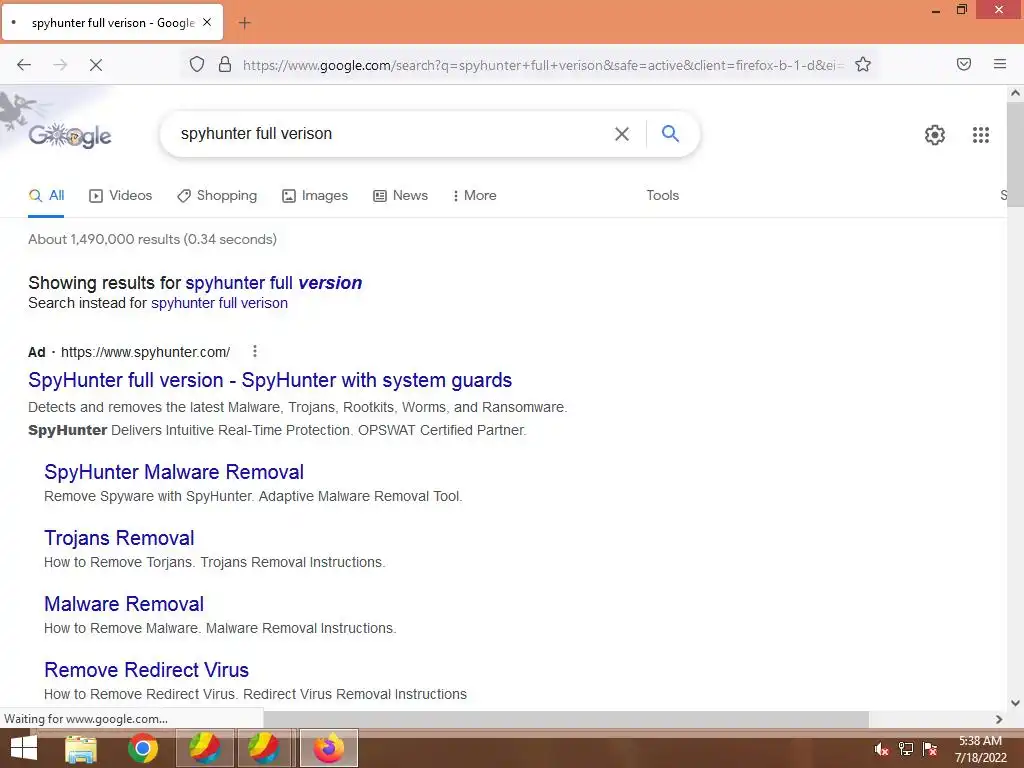Screen dimensions: 1024x768
Task: Launch Google Chrome from taskbar
Action: 142,748
